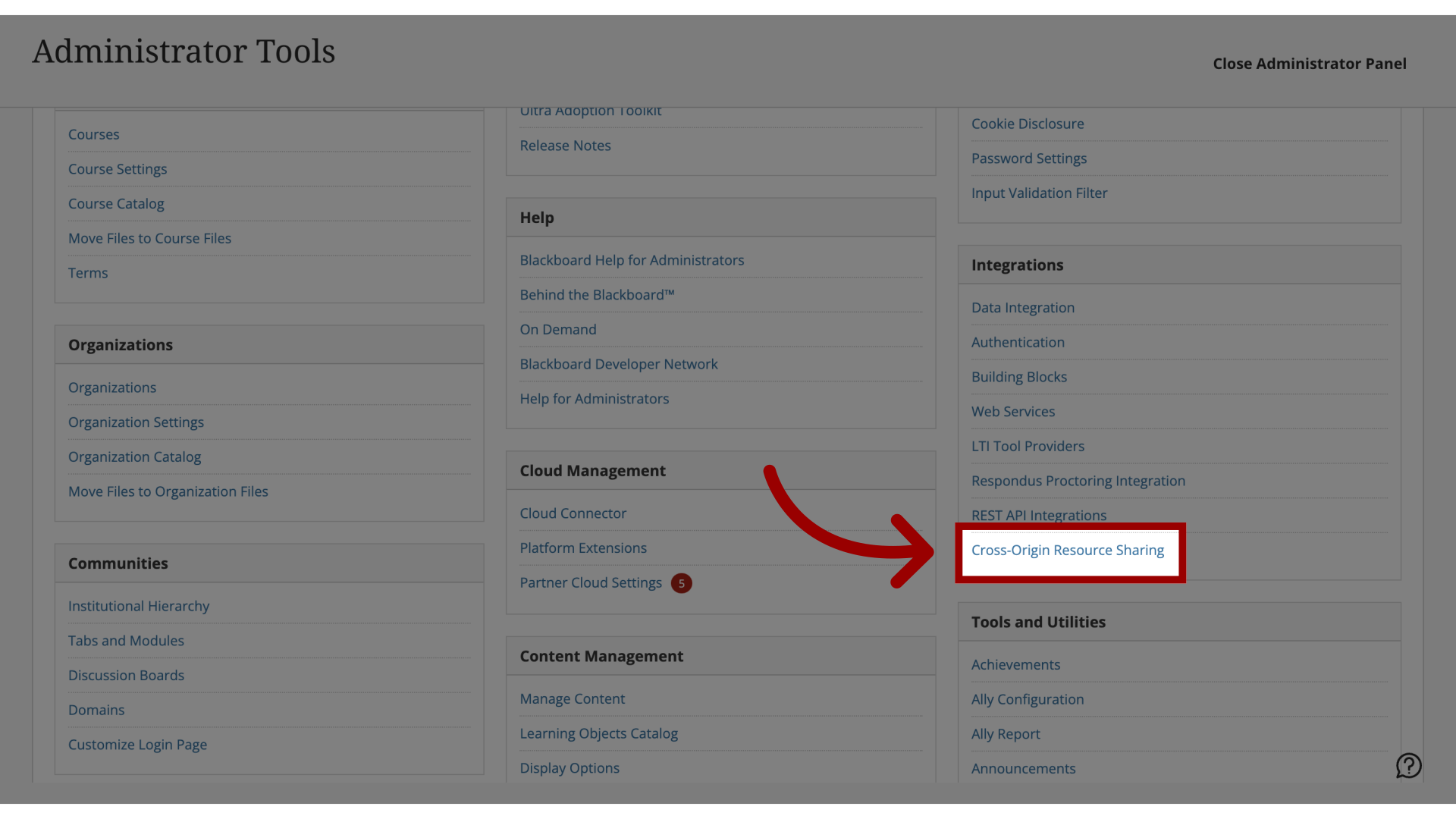The image size is (1456, 819).
Task: Click Close Administrator Panel button
Action: coord(1310,63)
